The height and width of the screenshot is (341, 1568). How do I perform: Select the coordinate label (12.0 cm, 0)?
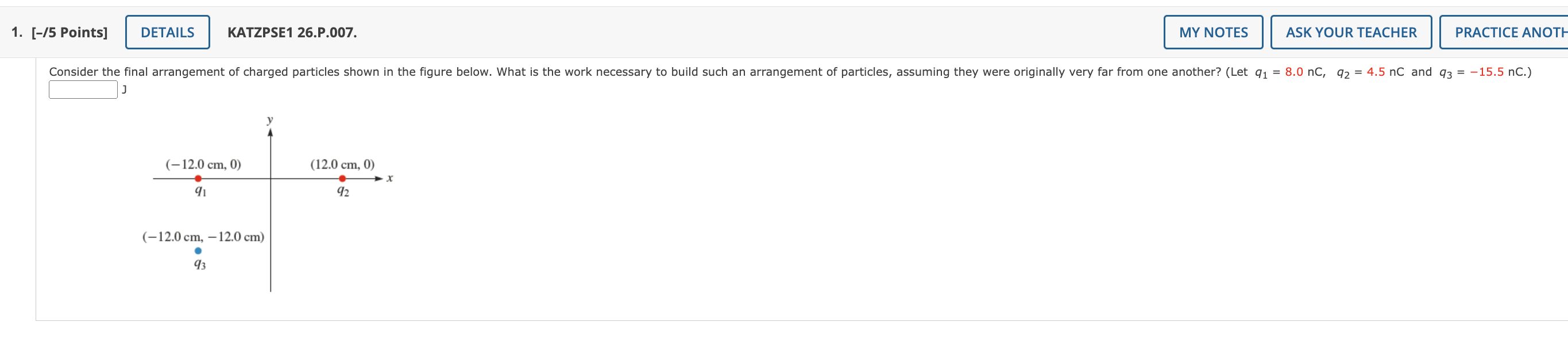click(342, 163)
